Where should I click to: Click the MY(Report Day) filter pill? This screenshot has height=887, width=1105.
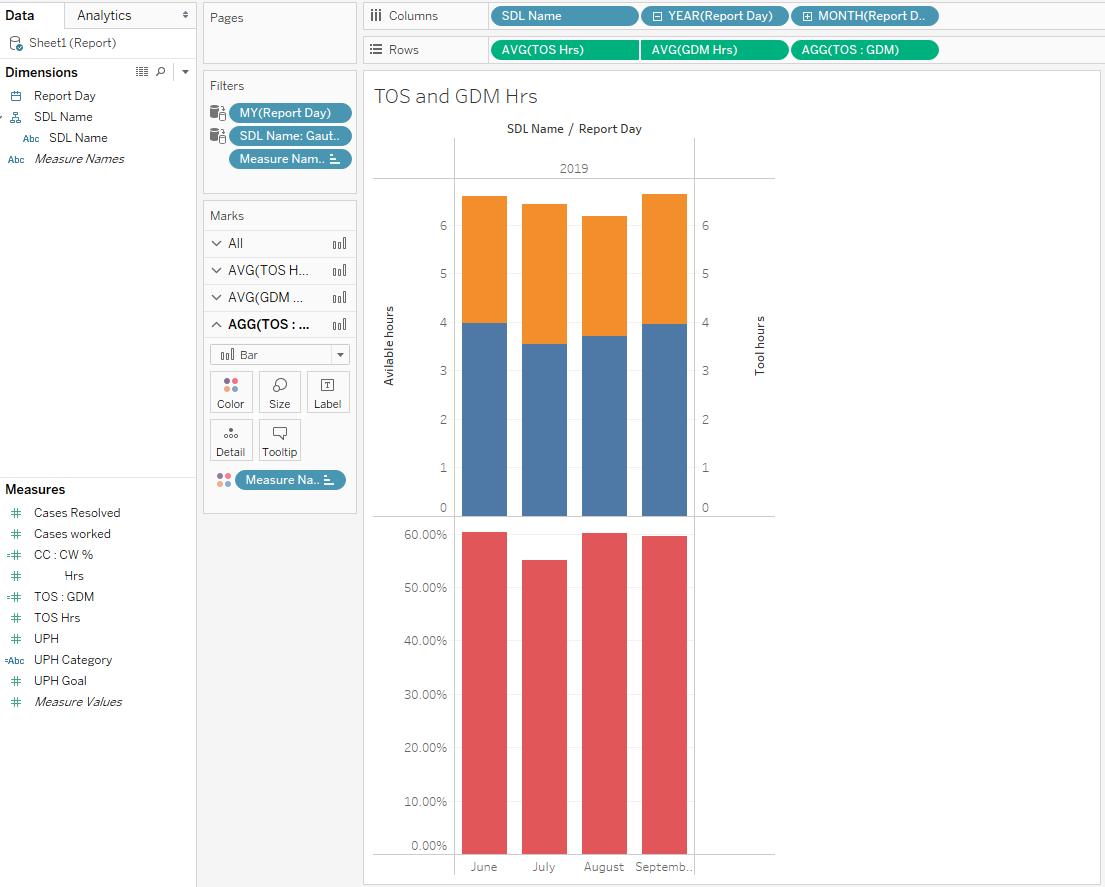click(290, 113)
